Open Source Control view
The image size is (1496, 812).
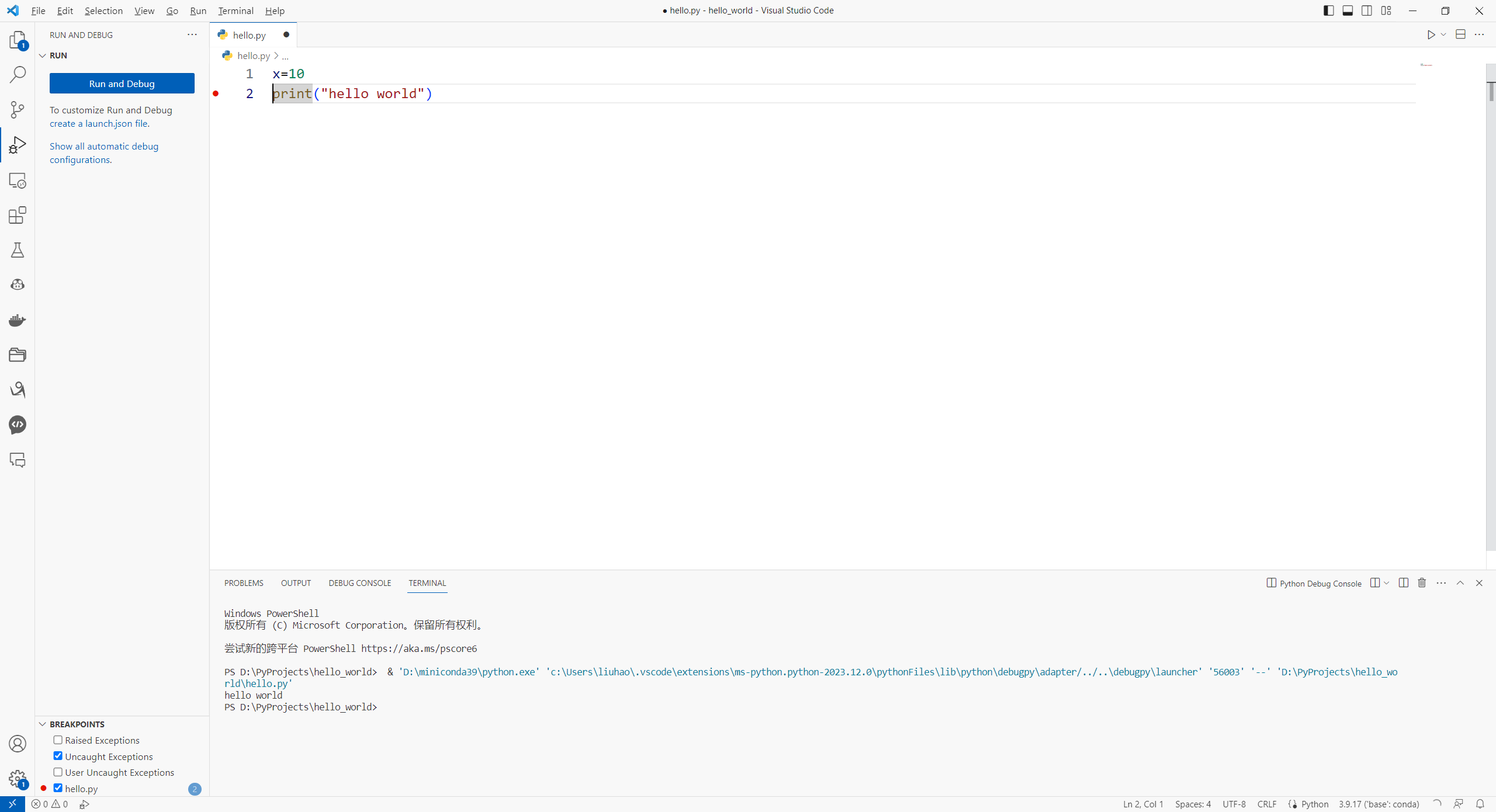click(x=18, y=110)
